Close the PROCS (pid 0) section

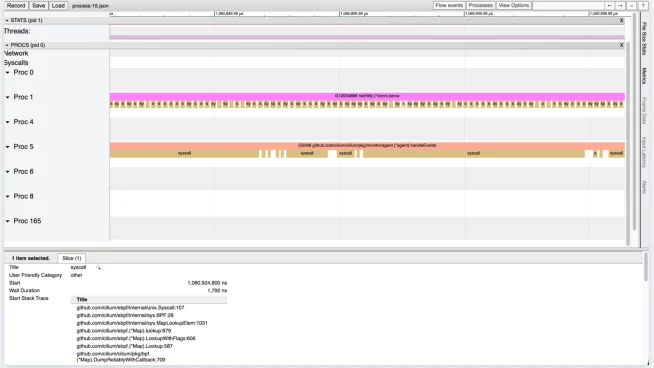[x=621, y=45]
